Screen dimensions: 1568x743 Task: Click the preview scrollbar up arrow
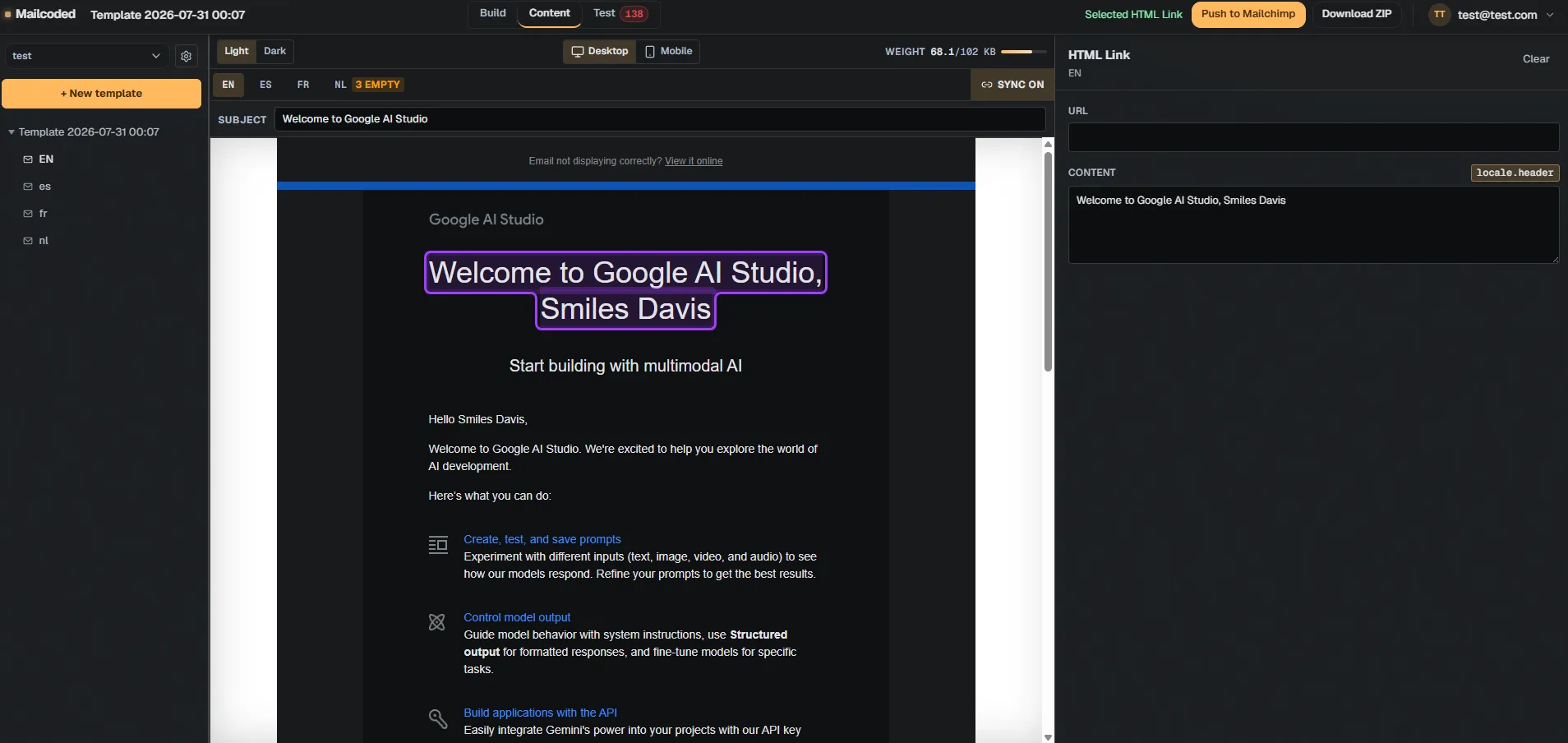click(1048, 145)
